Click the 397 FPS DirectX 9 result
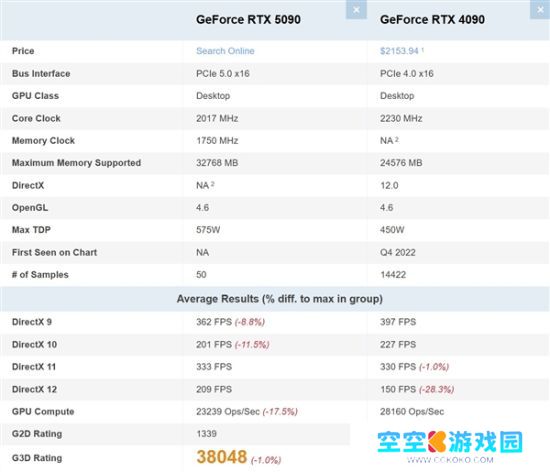Viewport: 550px width, 472px height. click(x=398, y=322)
